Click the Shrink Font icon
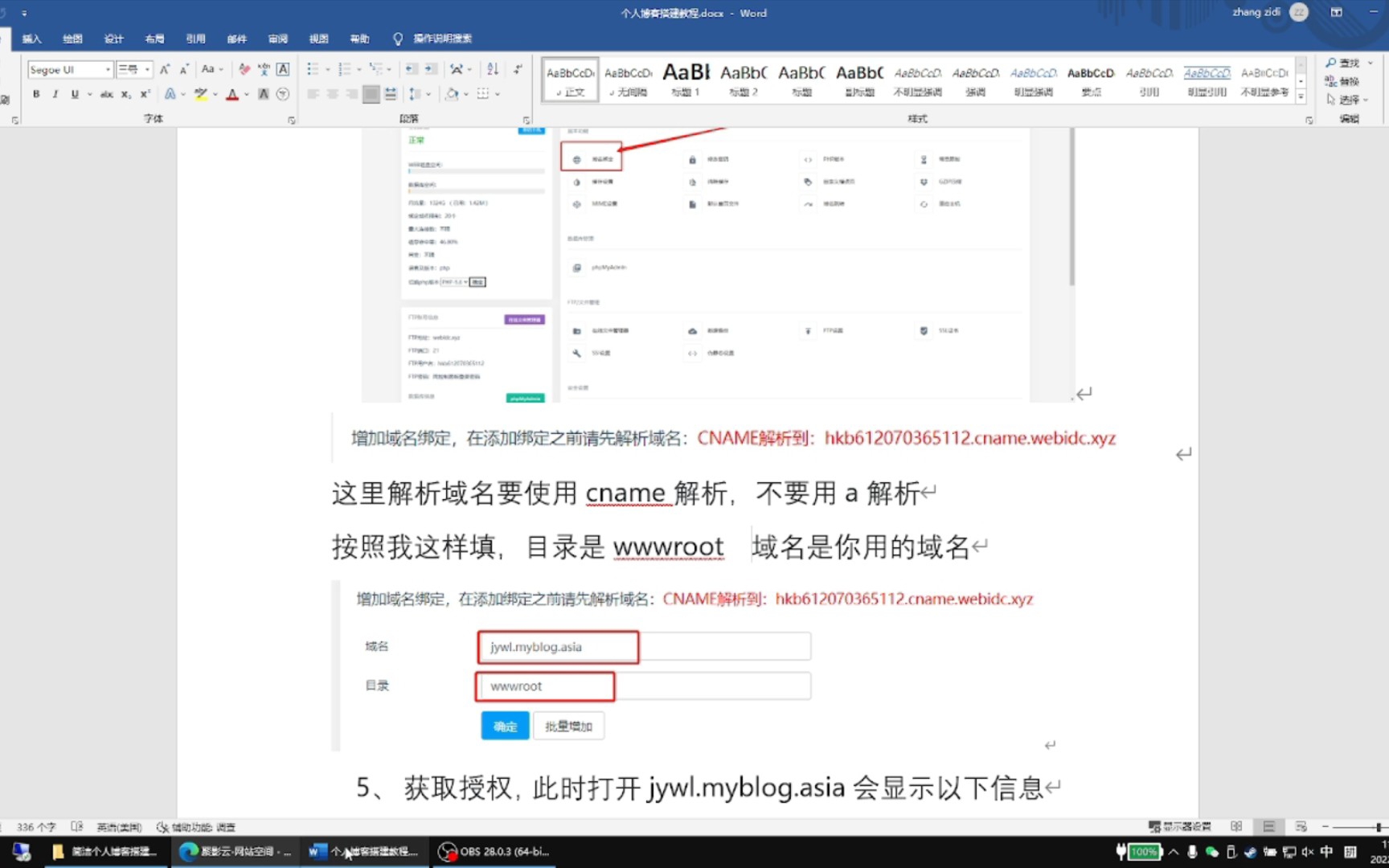 184,69
